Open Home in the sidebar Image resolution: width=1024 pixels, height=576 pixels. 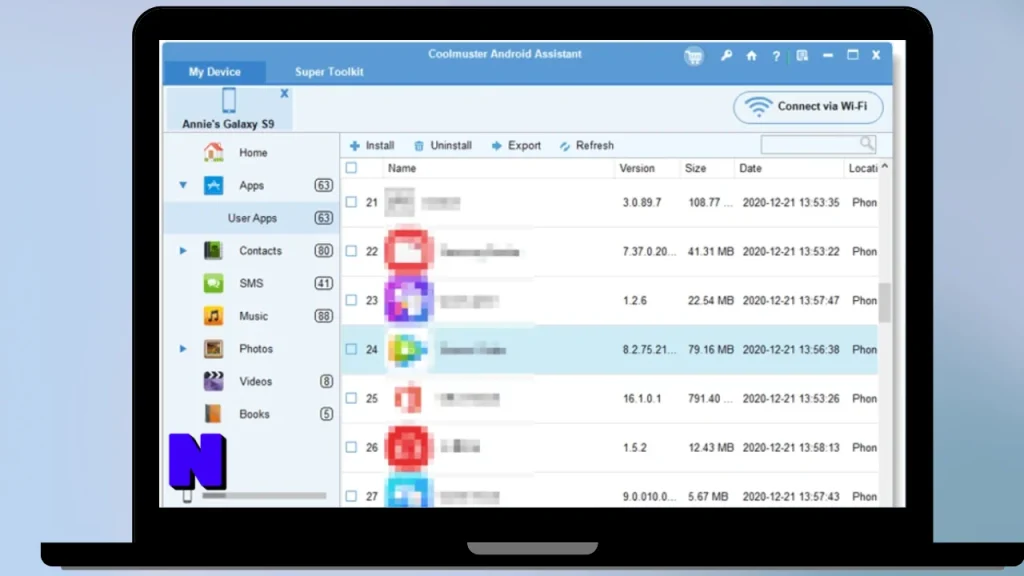pos(252,153)
